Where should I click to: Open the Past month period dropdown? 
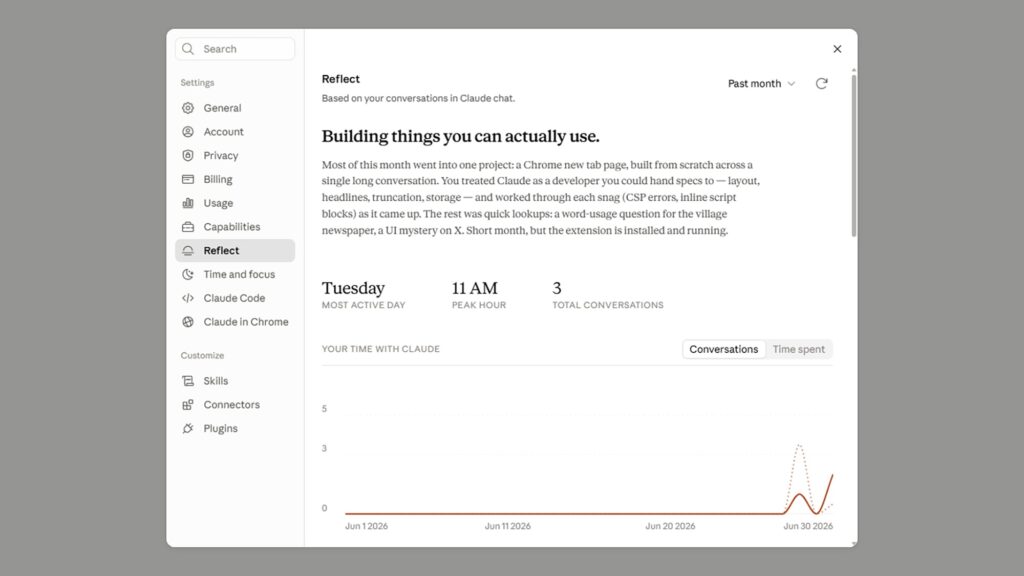click(761, 84)
